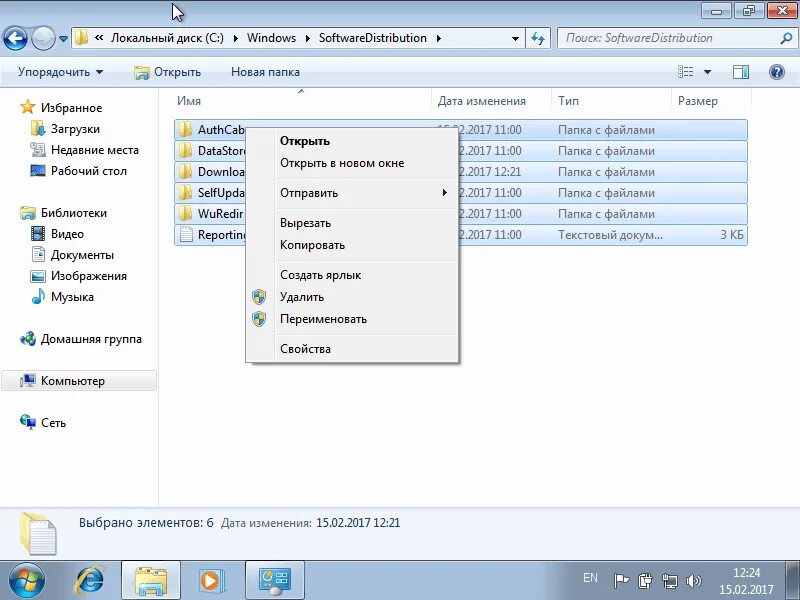Click the volume speaker tray icon
Image resolution: width=800 pixels, height=600 pixels.
pos(693,581)
